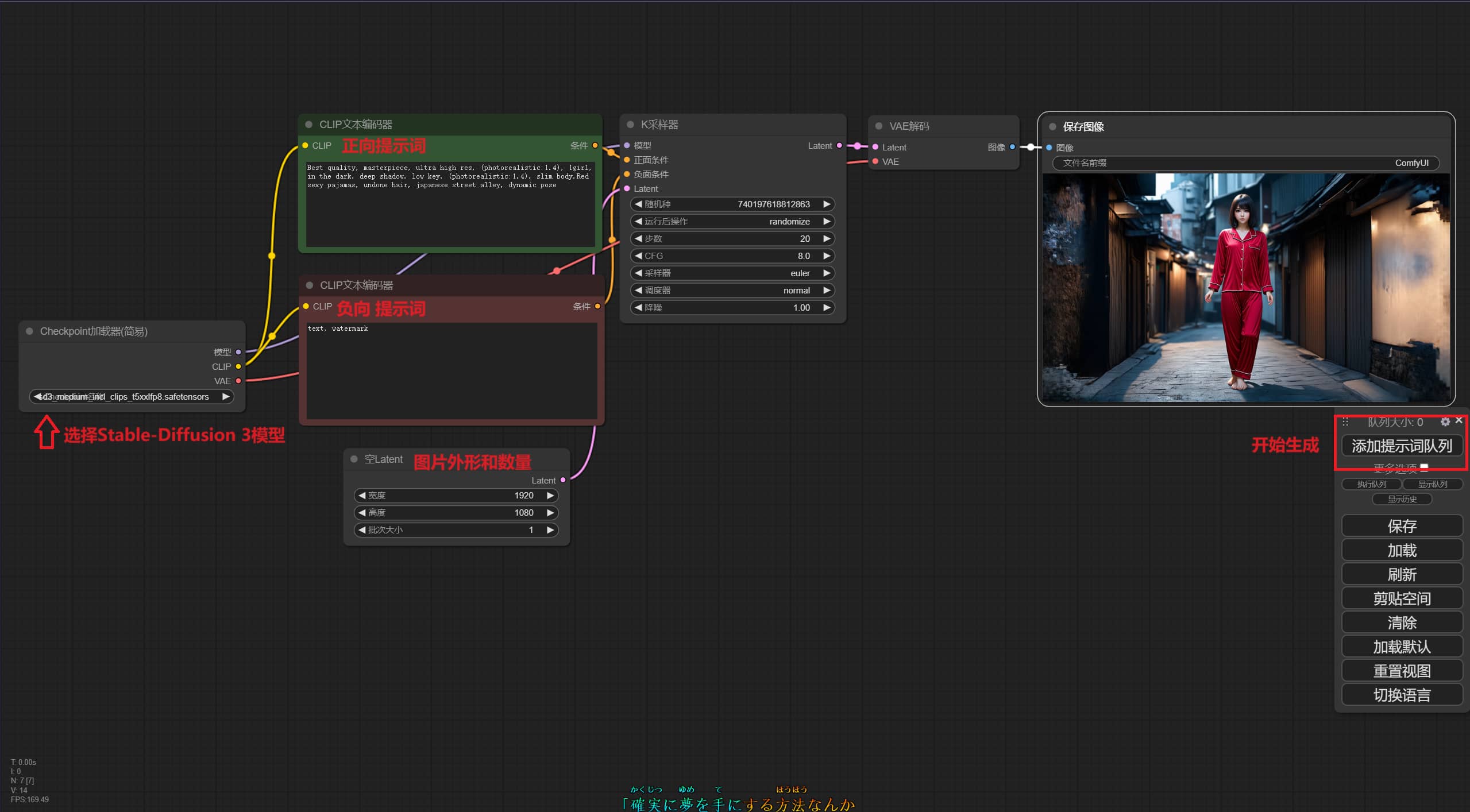Image resolution: width=1470 pixels, height=812 pixels.
Task: Select next checkpoint model with right arrow
Action: 226,397
